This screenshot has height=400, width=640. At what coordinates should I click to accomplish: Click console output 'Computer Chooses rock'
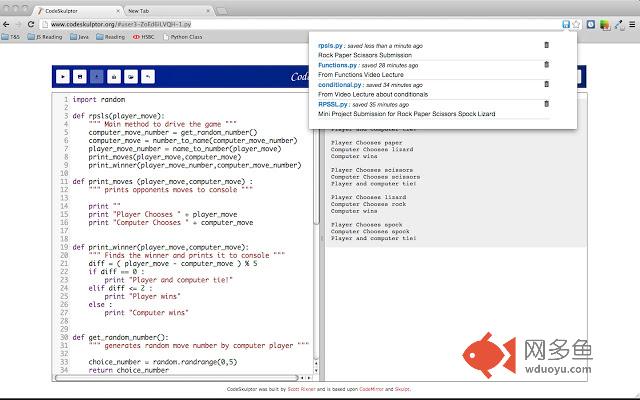[368, 204]
